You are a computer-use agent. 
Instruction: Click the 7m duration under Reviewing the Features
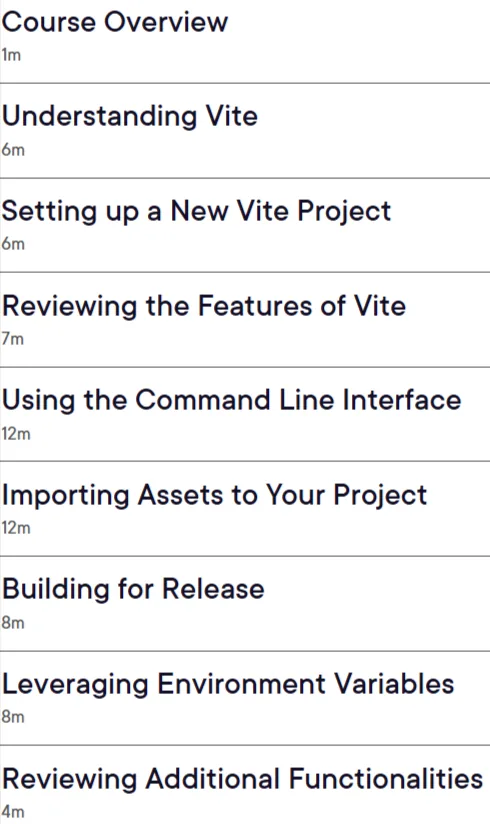point(13,339)
